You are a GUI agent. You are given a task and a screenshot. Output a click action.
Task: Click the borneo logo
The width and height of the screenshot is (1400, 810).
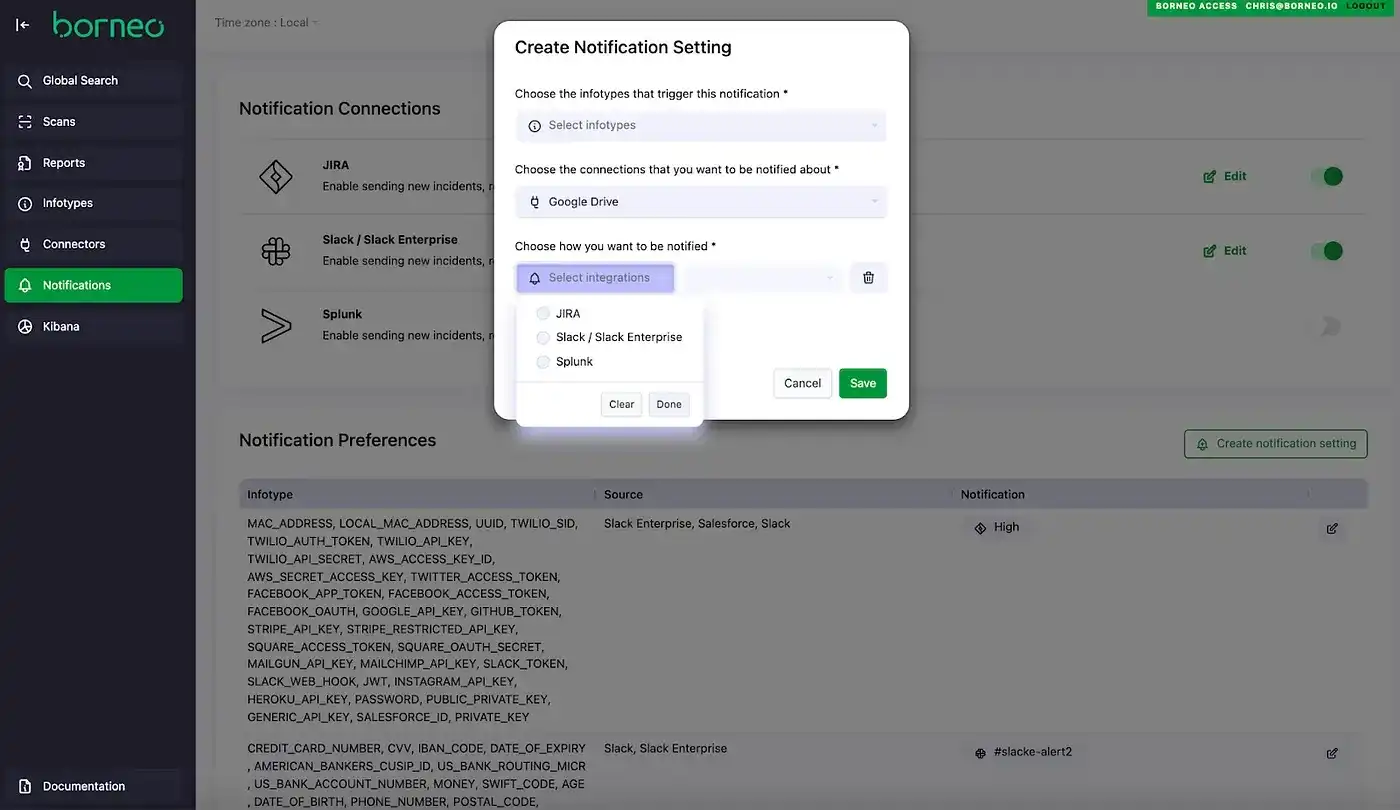point(108,25)
